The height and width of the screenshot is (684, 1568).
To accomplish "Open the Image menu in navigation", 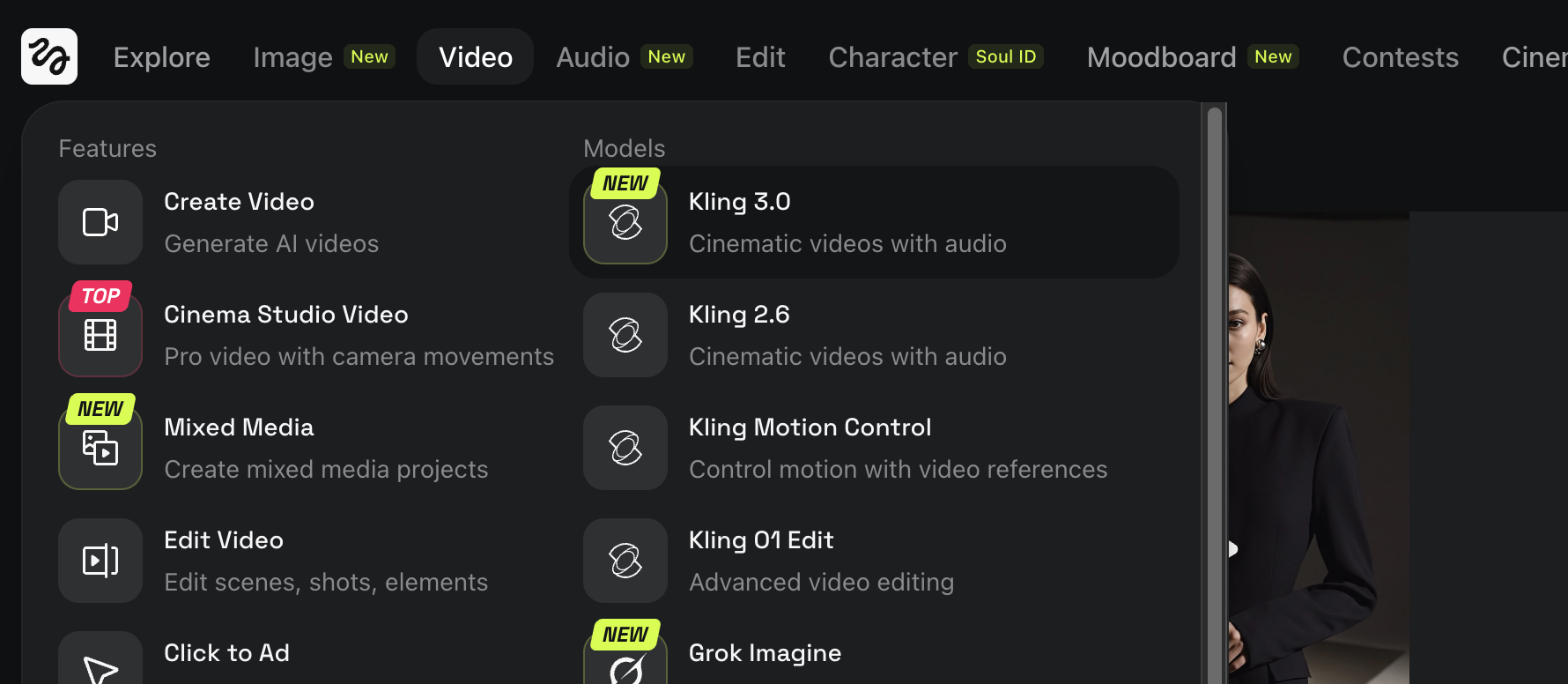I will [x=292, y=57].
